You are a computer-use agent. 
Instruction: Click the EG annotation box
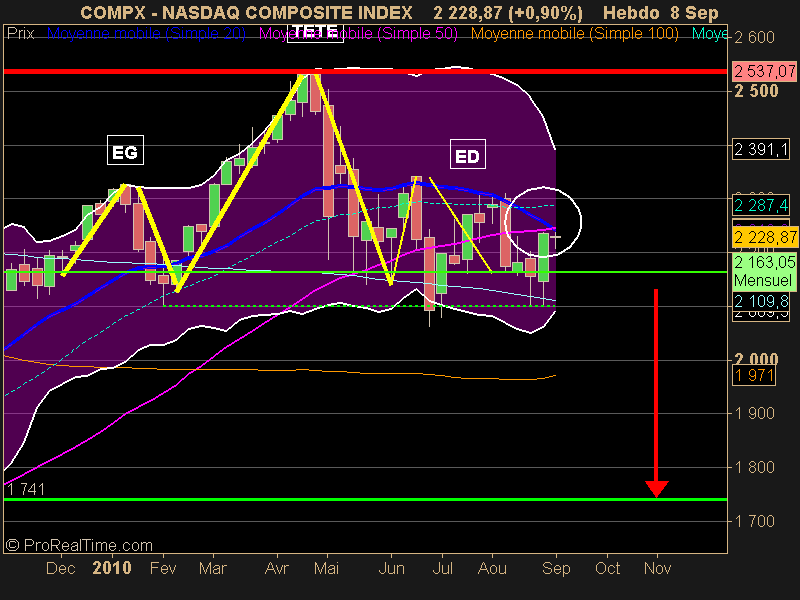(x=125, y=151)
